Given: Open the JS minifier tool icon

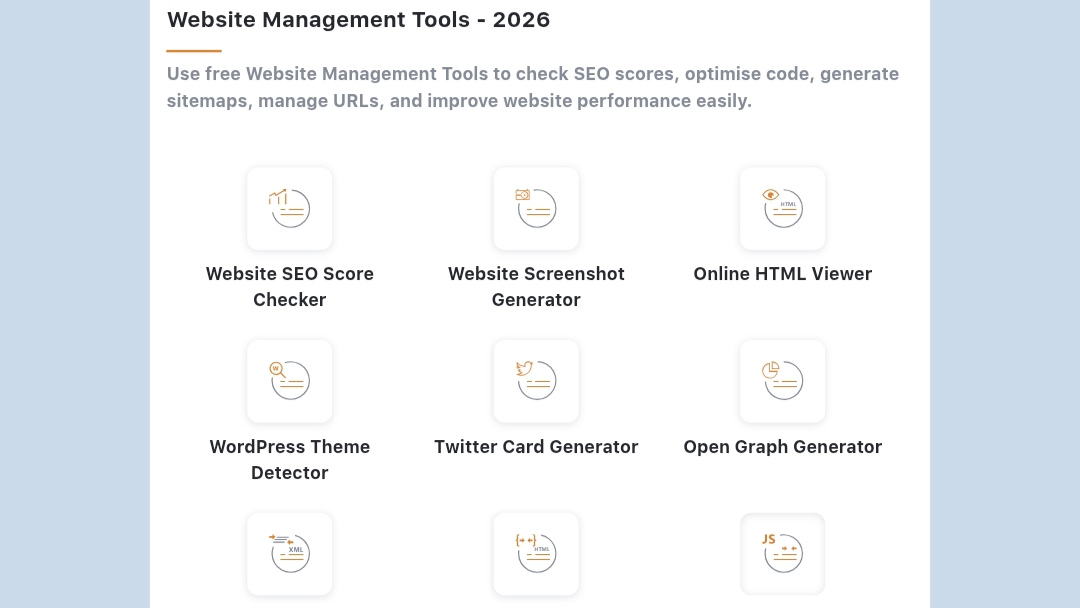Looking at the screenshot, I should tap(782, 553).
